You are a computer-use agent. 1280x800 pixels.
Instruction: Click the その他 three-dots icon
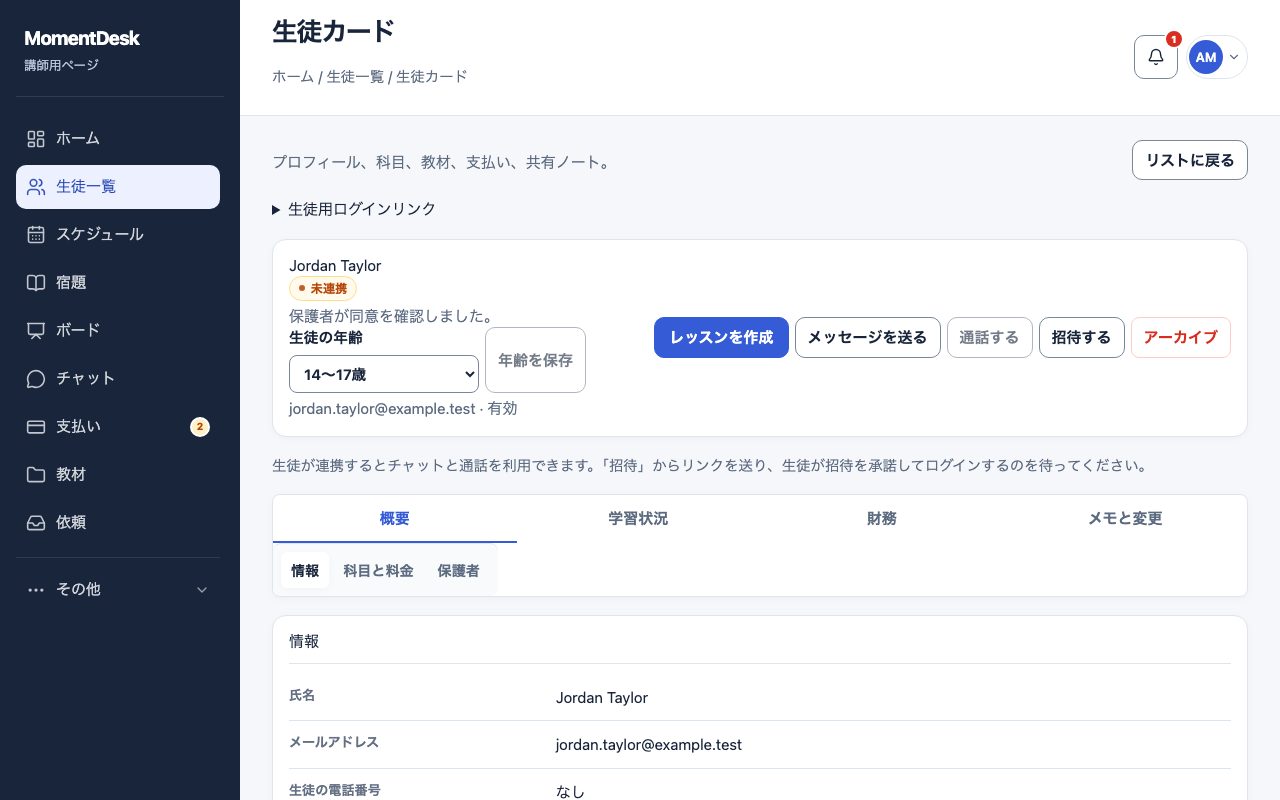[36, 590]
